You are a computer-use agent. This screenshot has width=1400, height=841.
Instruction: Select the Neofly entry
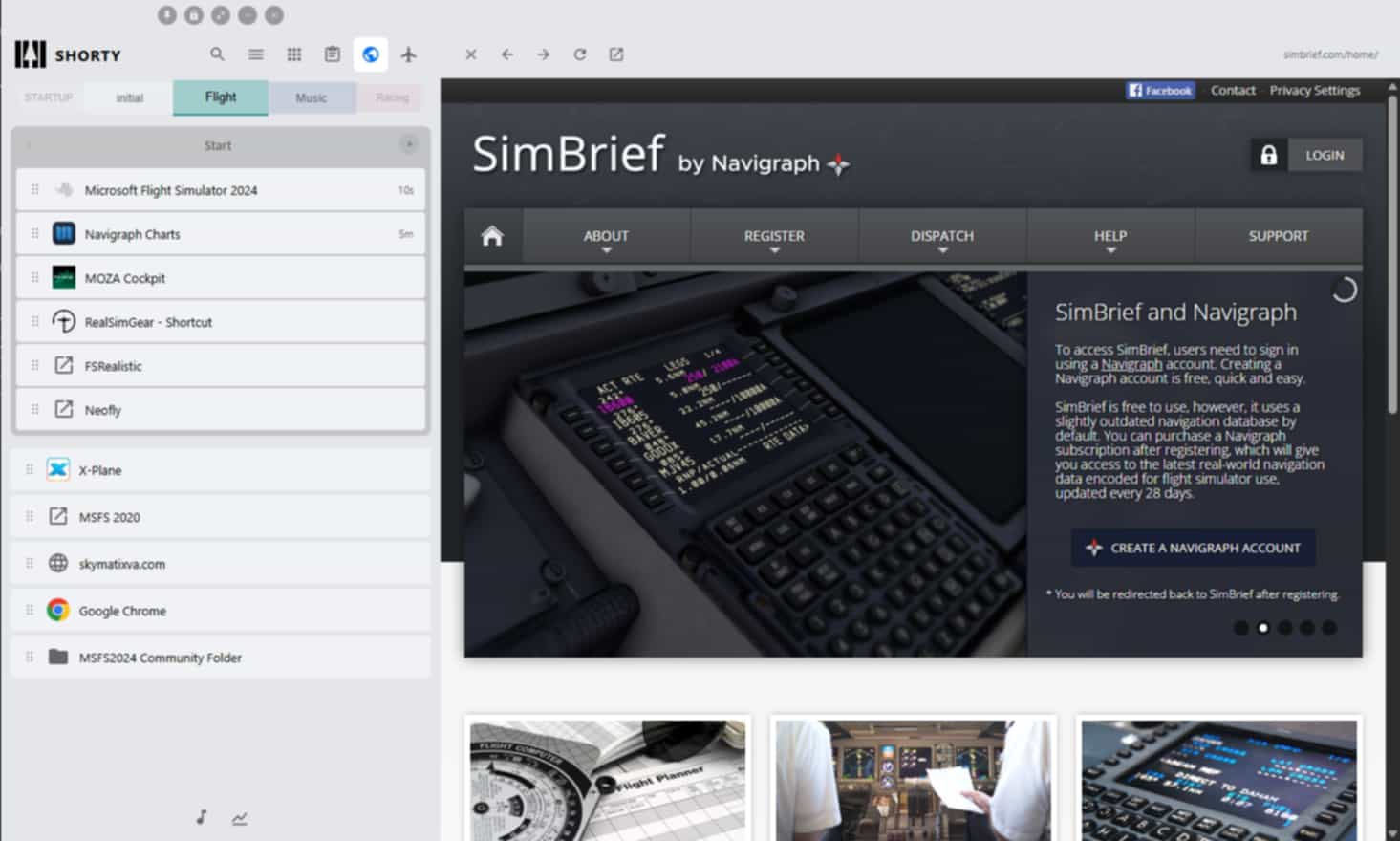click(x=221, y=410)
